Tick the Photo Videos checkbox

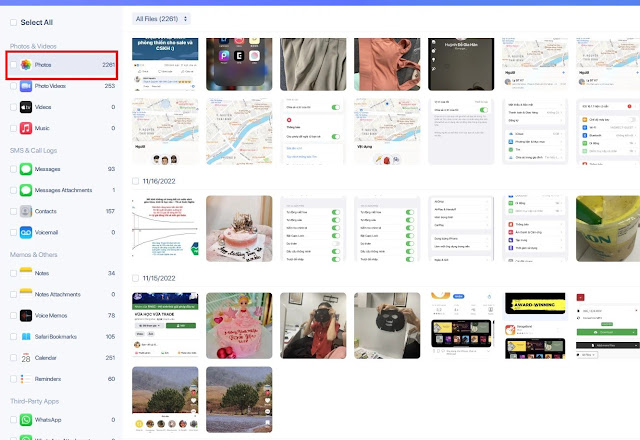13,86
